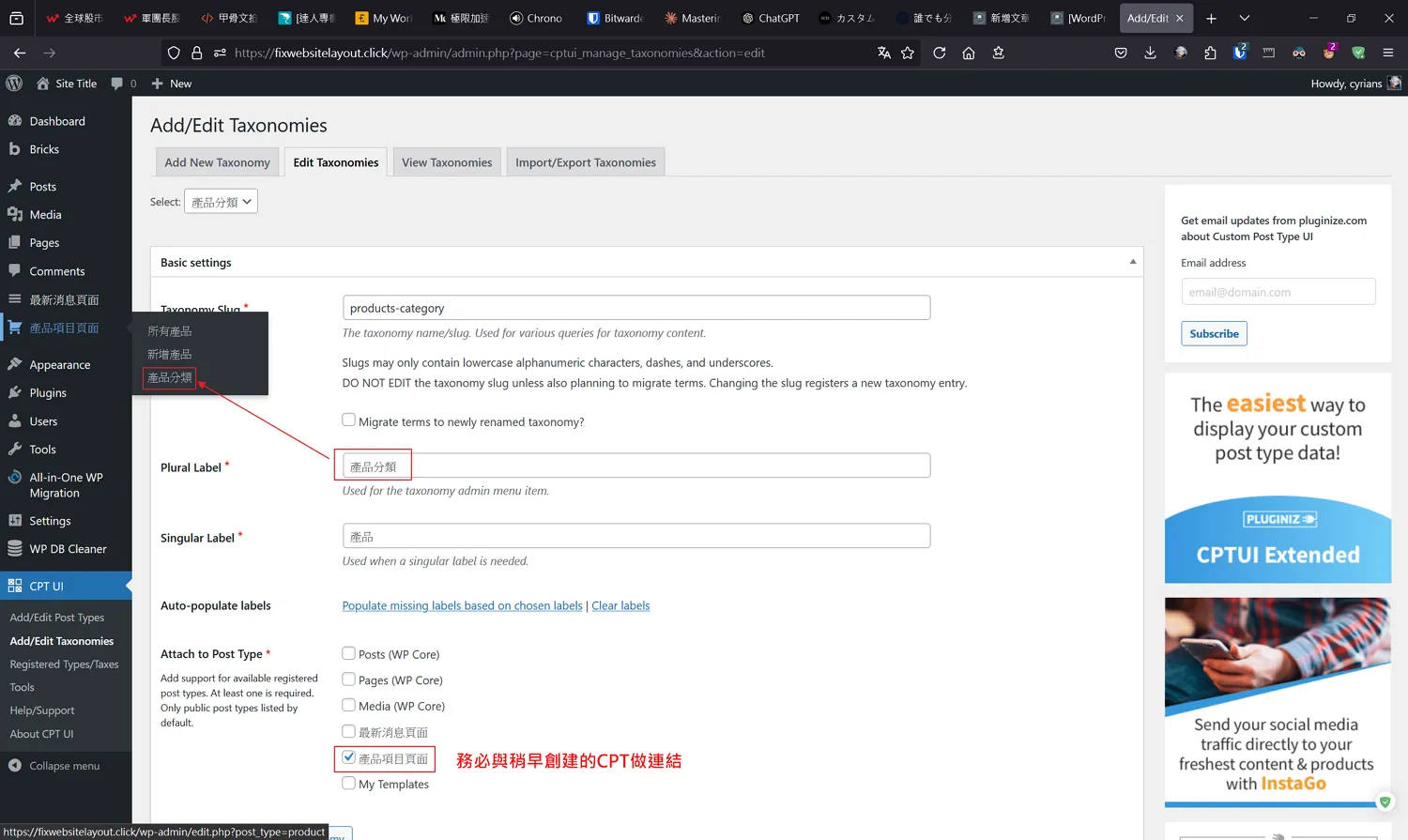Click the Clear labels link

point(620,605)
